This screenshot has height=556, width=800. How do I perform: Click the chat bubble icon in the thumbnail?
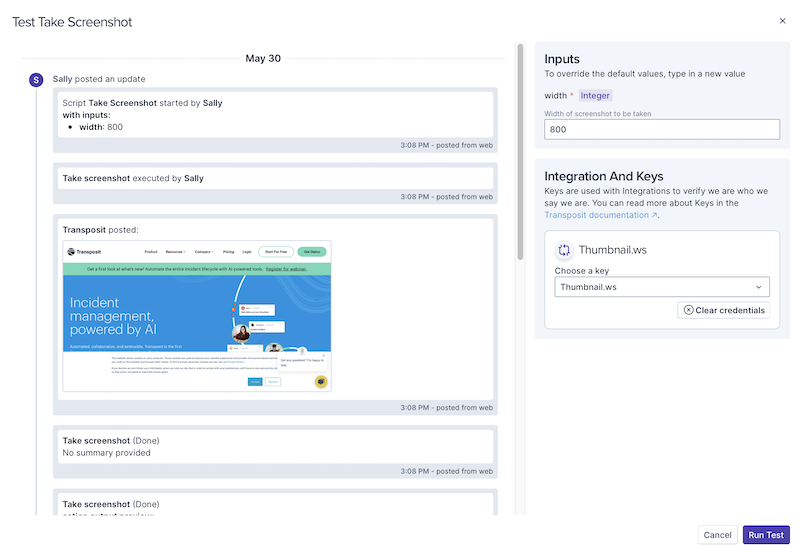point(321,381)
